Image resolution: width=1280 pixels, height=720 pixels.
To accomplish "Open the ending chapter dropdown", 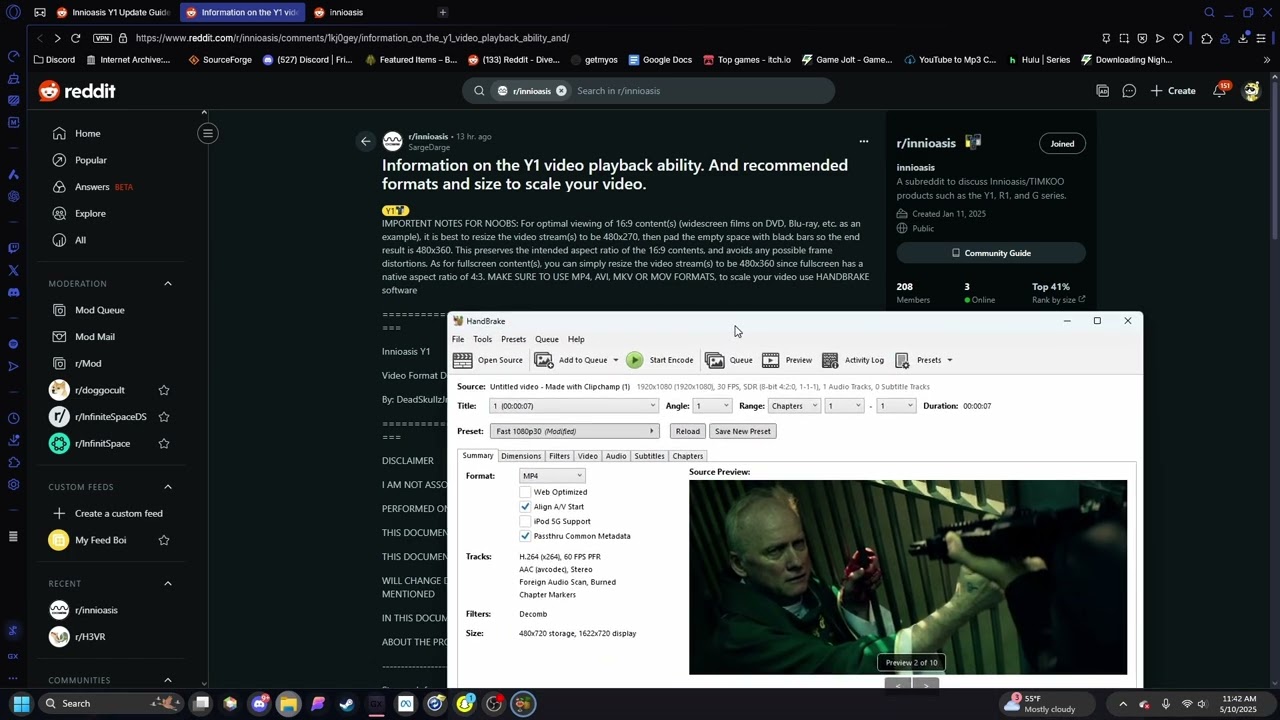I will click(896, 406).
